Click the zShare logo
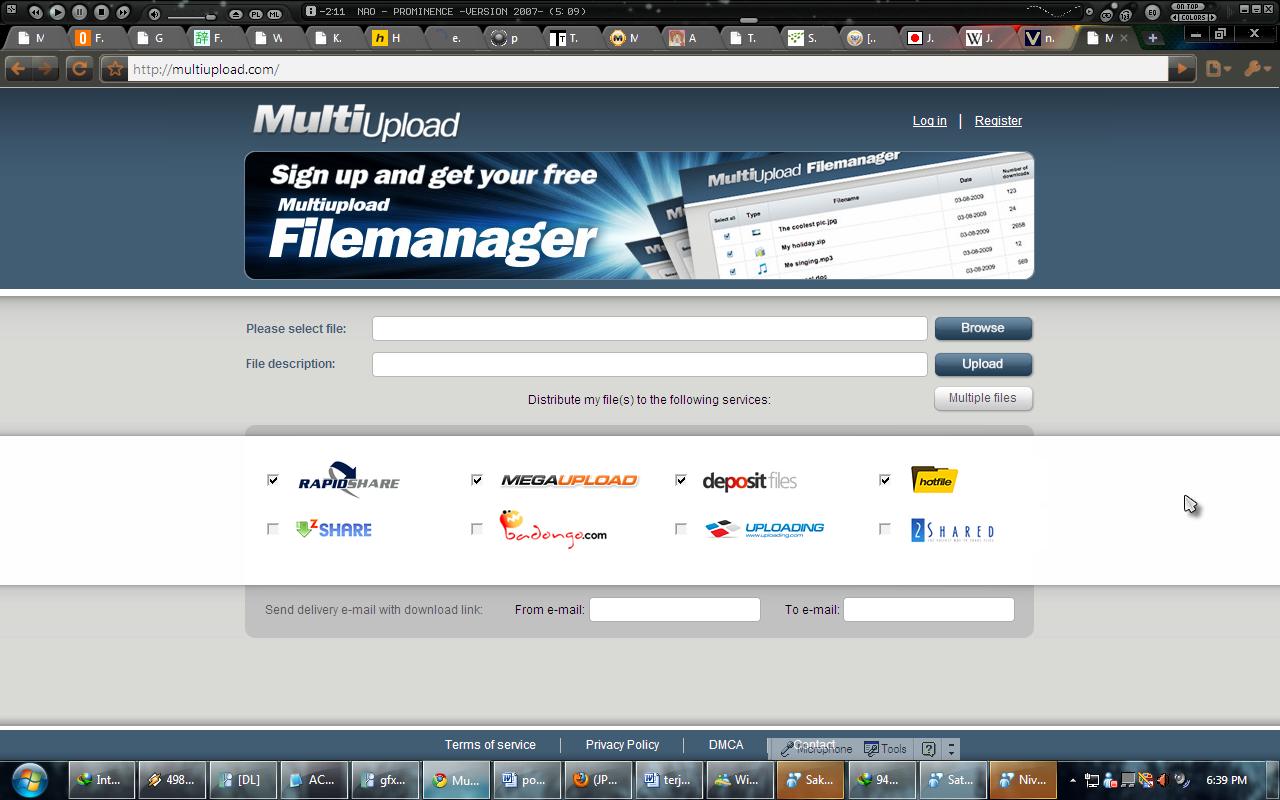The image size is (1280, 800). coord(334,529)
